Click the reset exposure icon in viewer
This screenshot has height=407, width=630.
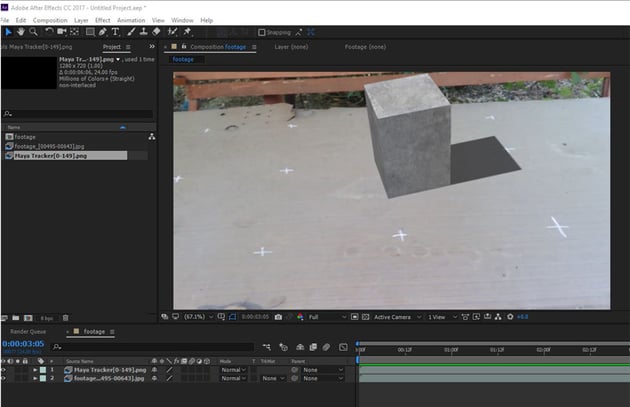pos(510,317)
